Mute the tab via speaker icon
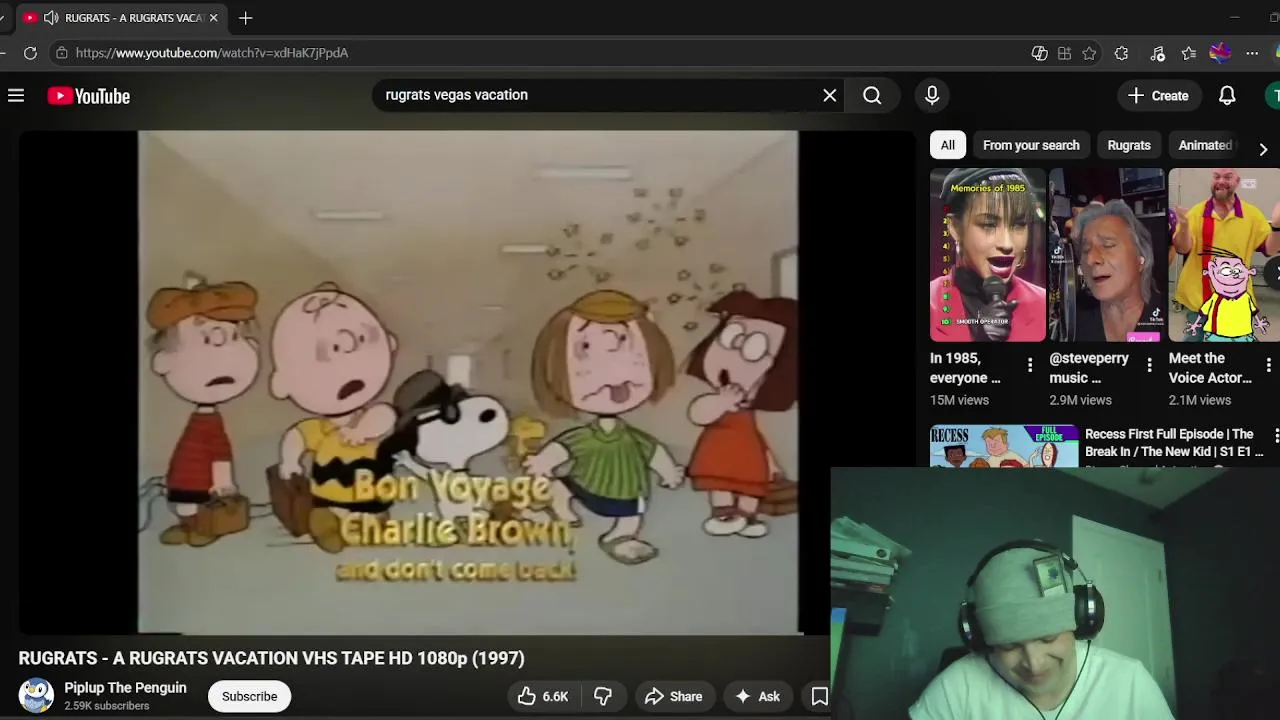Image resolution: width=1280 pixels, height=720 pixels. 51,18
